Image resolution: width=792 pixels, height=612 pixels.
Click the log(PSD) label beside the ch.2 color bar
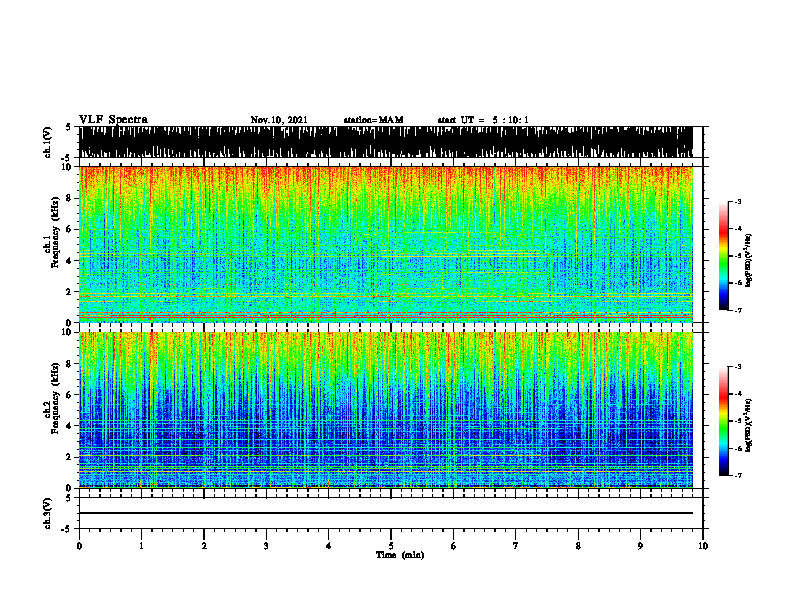749,425
